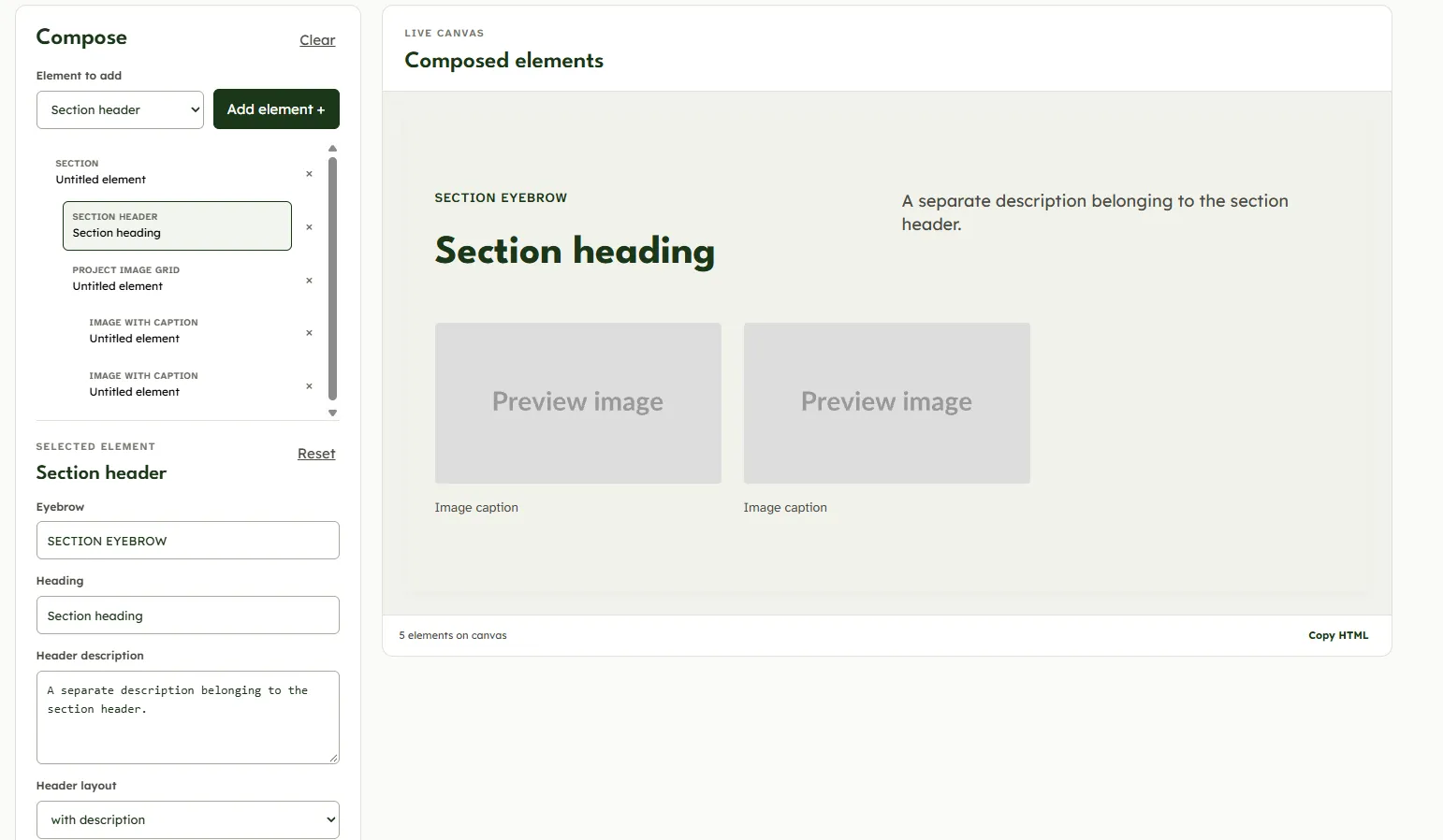
Task: Click the Clear link in Compose panel
Action: coord(317,40)
